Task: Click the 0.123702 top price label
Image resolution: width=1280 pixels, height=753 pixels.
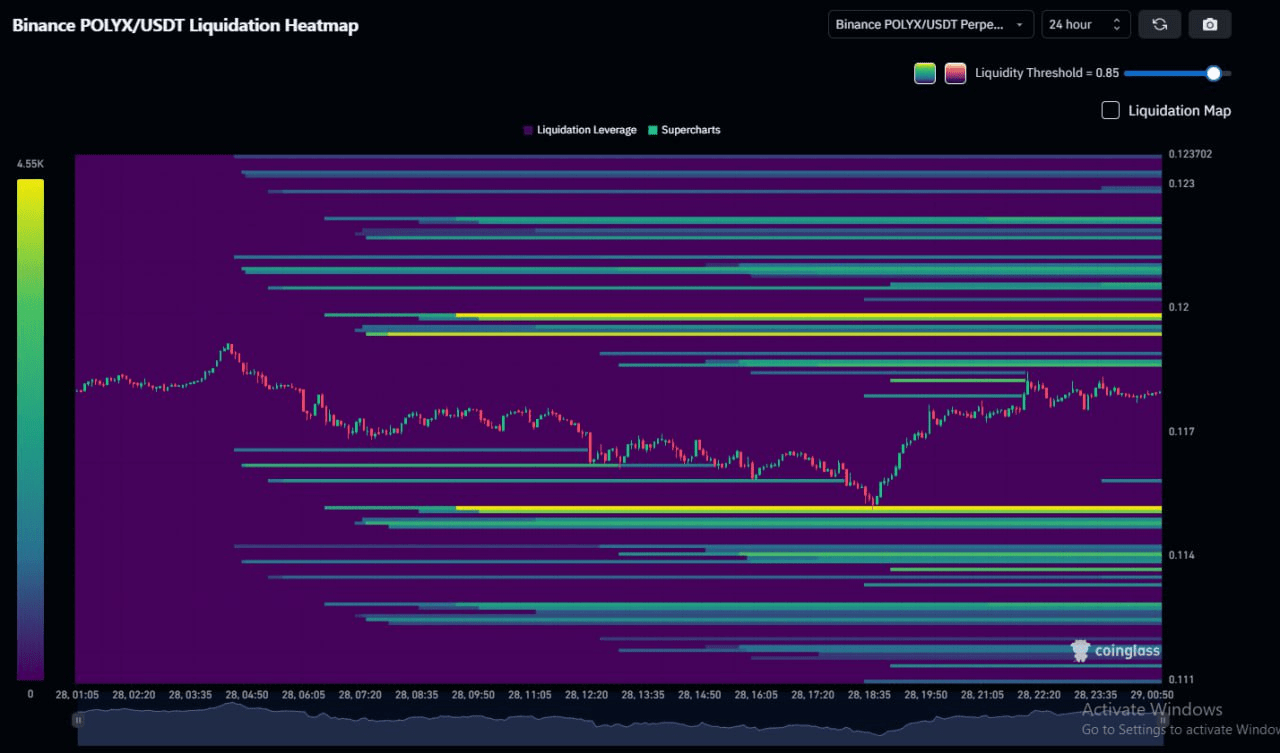Action: [1190, 154]
